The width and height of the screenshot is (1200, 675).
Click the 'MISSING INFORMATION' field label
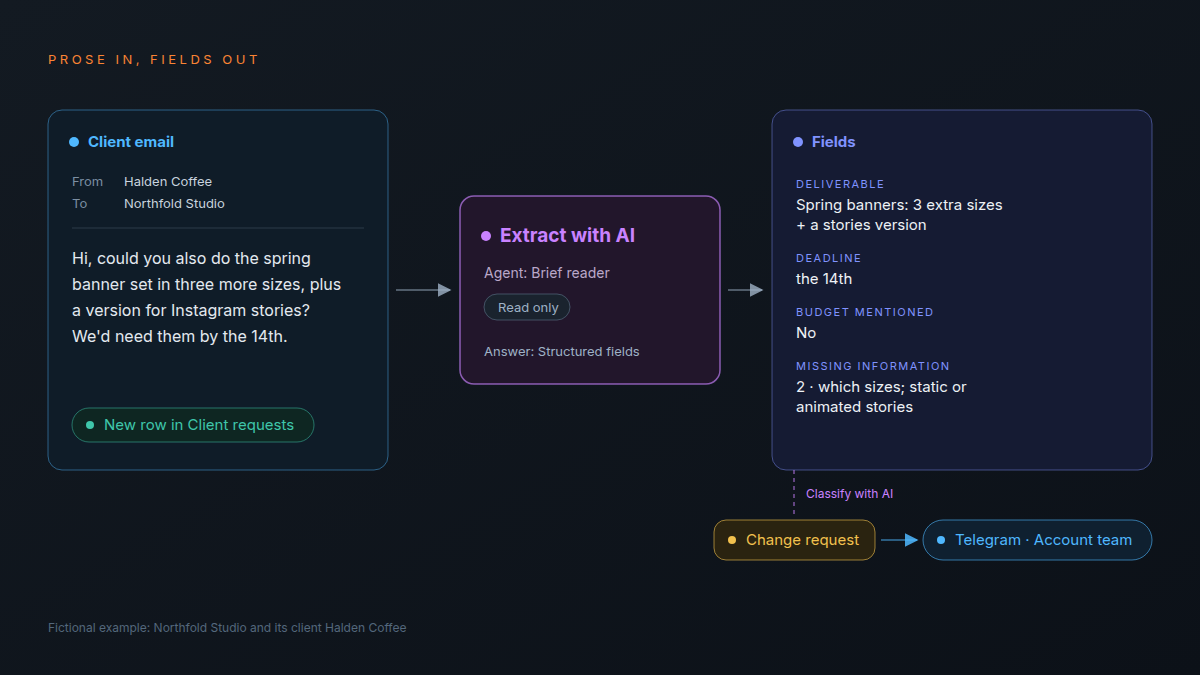873,366
